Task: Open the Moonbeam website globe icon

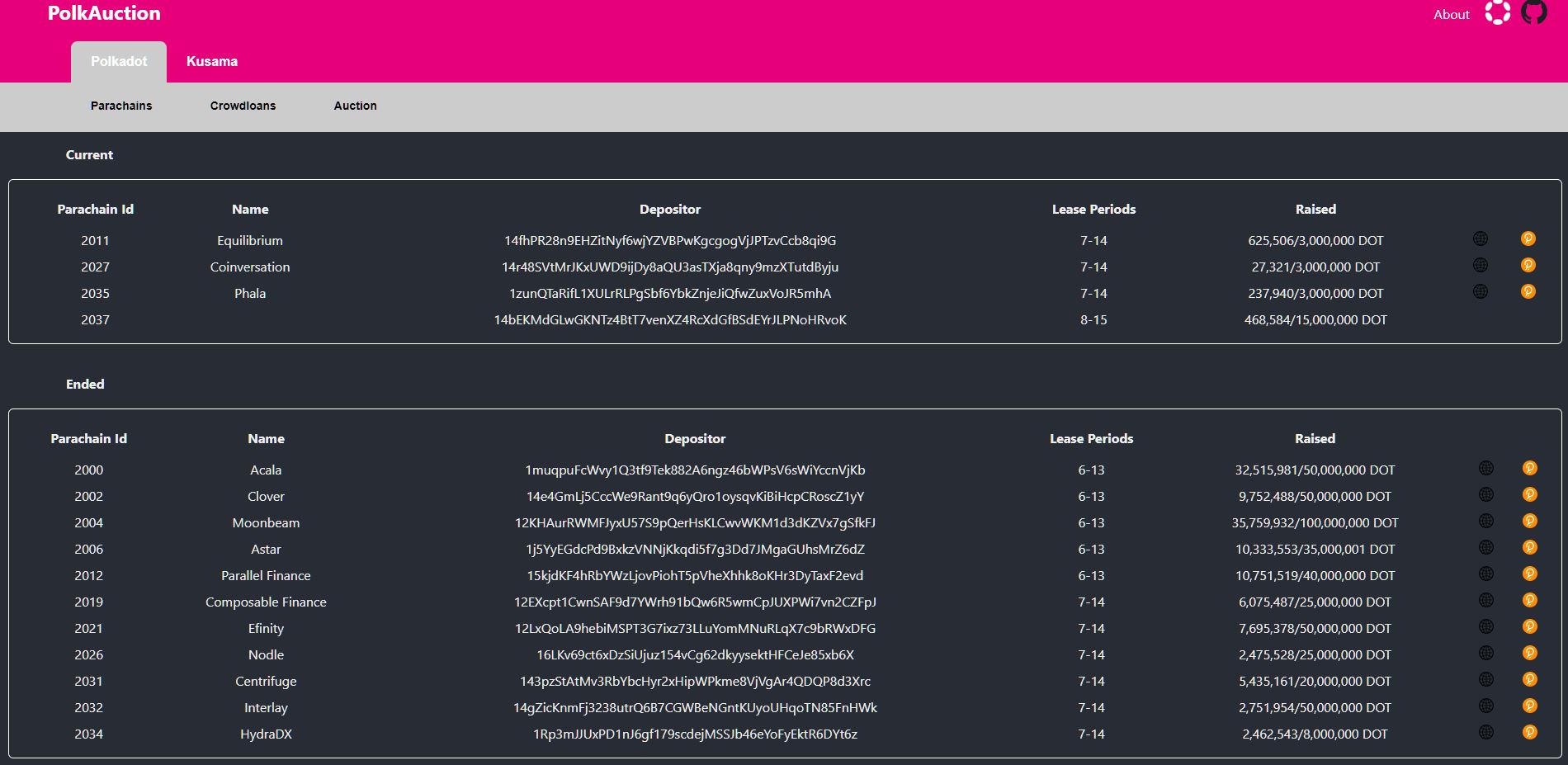Action: point(1486,521)
